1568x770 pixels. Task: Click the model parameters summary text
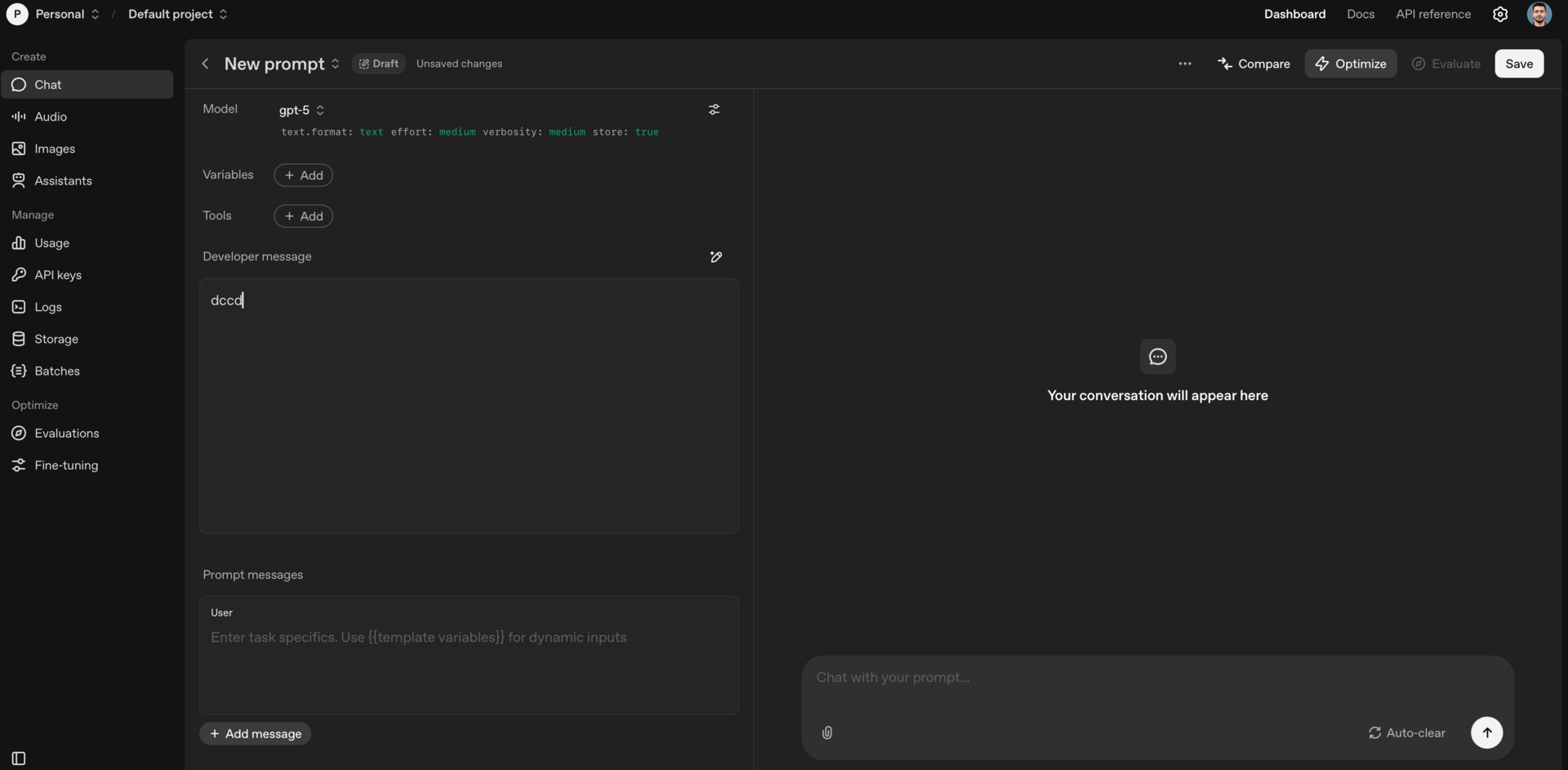point(470,132)
